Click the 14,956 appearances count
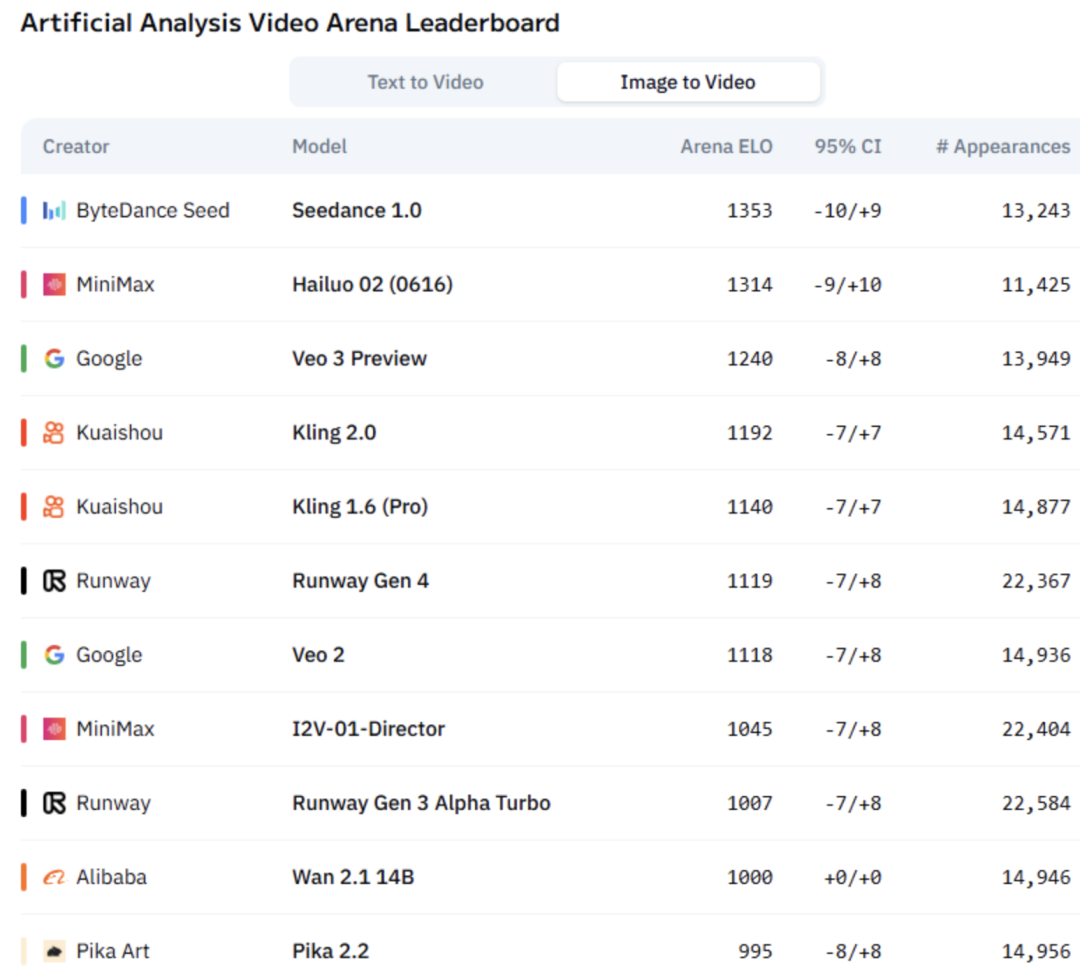The width and height of the screenshot is (1080, 970). point(1037,951)
